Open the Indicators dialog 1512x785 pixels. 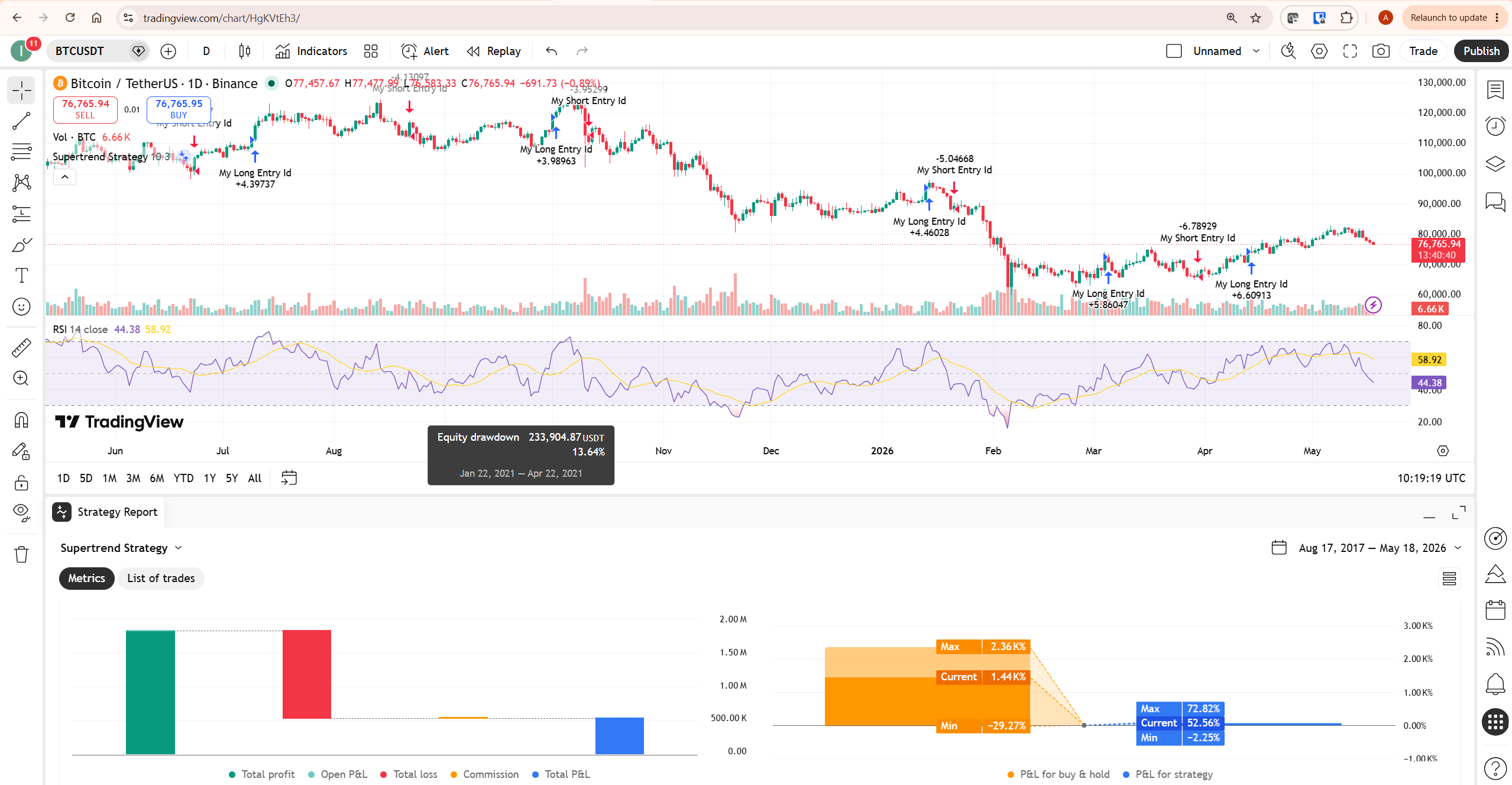click(x=311, y=51)
